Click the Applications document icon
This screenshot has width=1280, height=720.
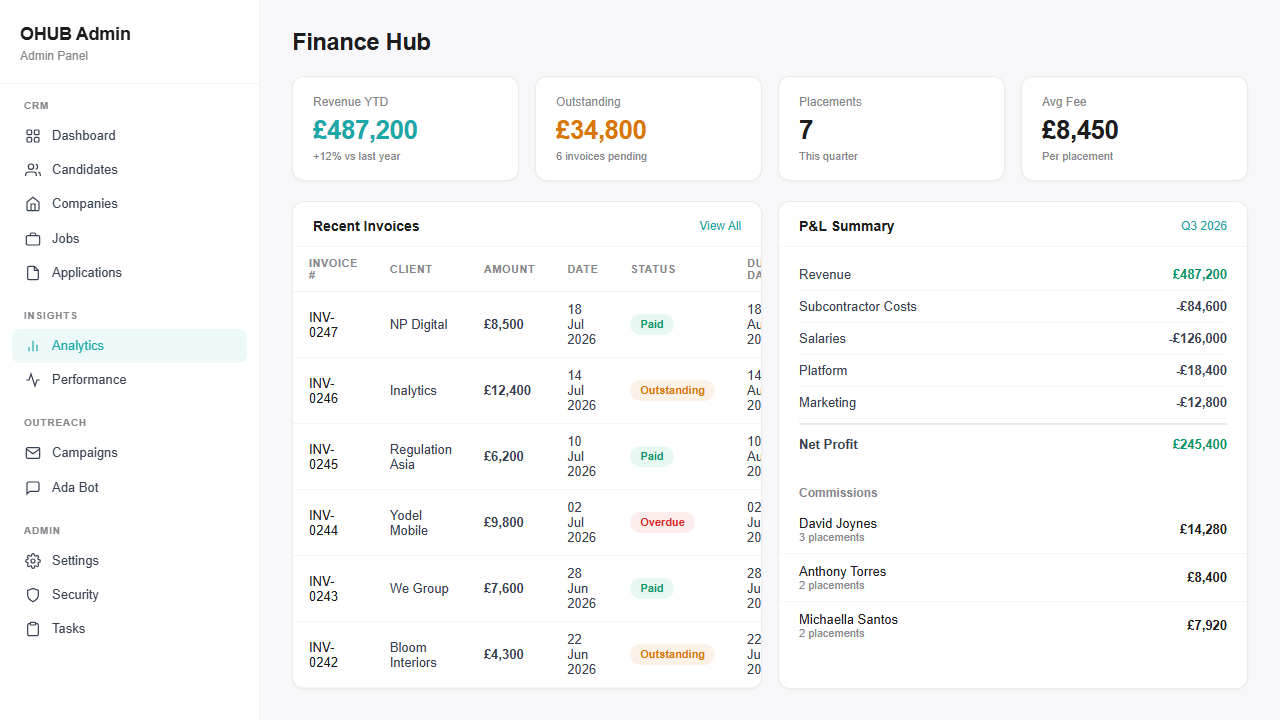click(x=33, y=273)
